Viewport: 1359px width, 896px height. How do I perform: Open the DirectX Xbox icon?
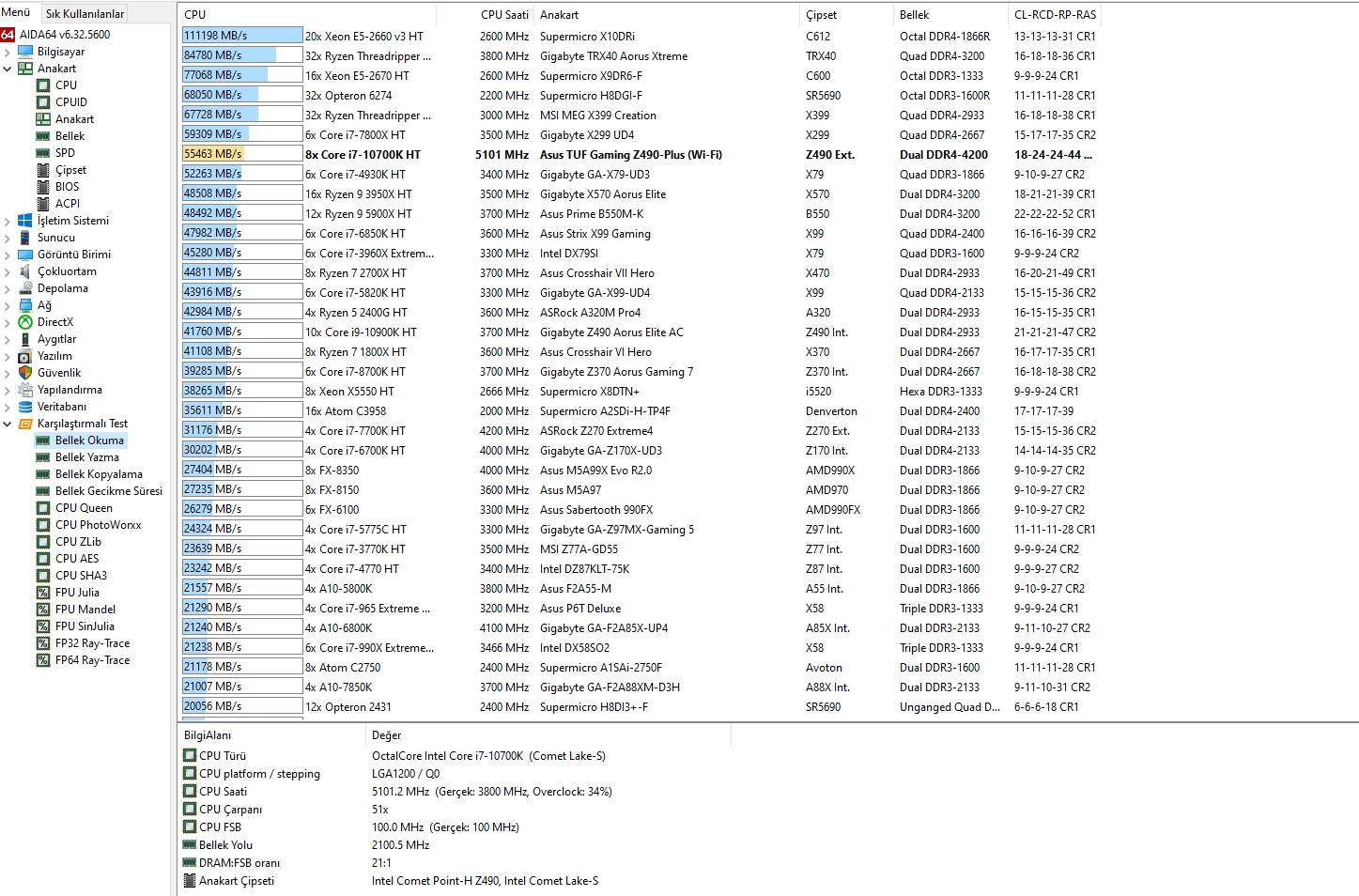click(x=25, y=322)
